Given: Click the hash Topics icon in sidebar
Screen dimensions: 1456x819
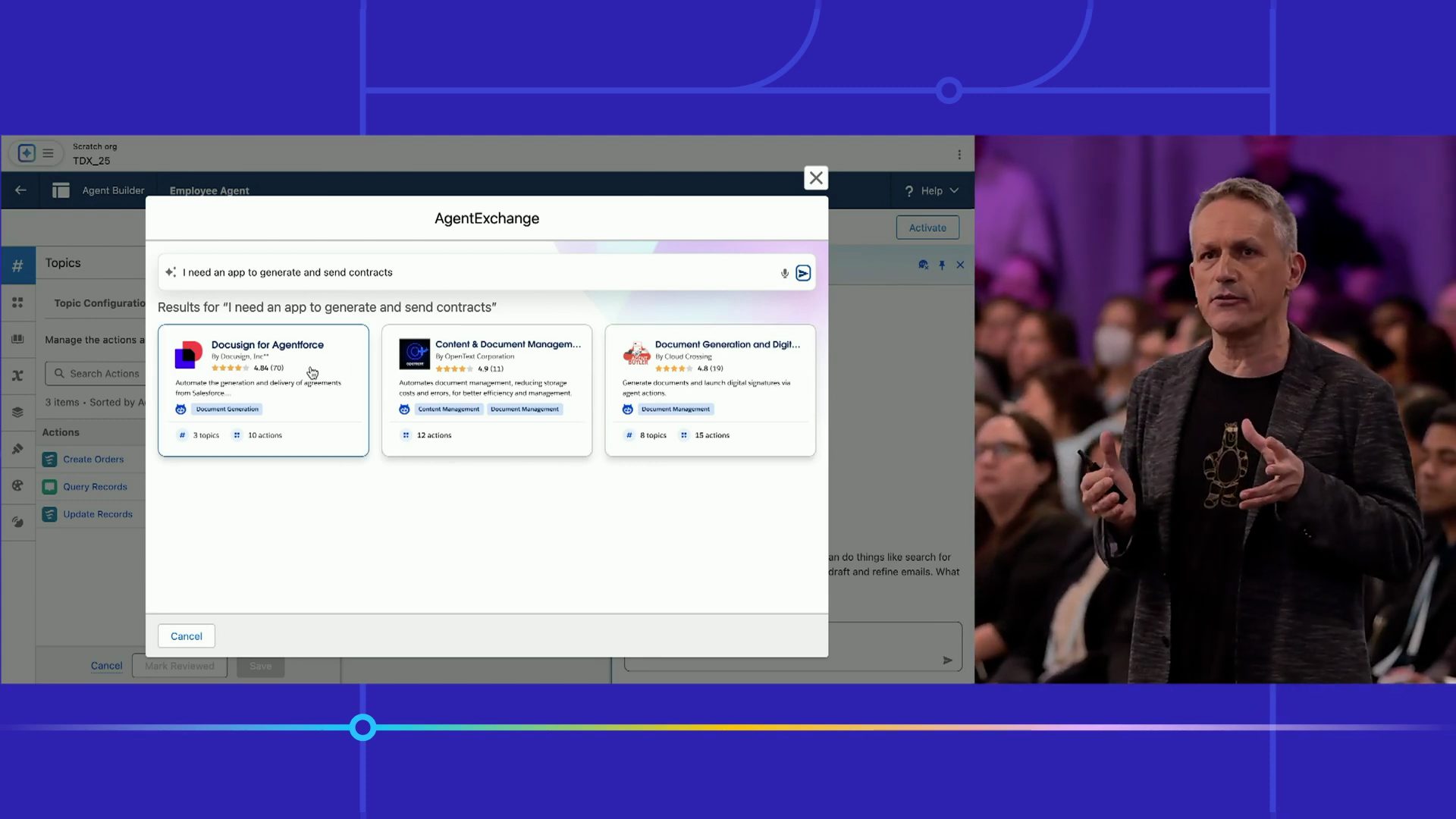Looking at the screenshot, I should click(x=17, y=266).
